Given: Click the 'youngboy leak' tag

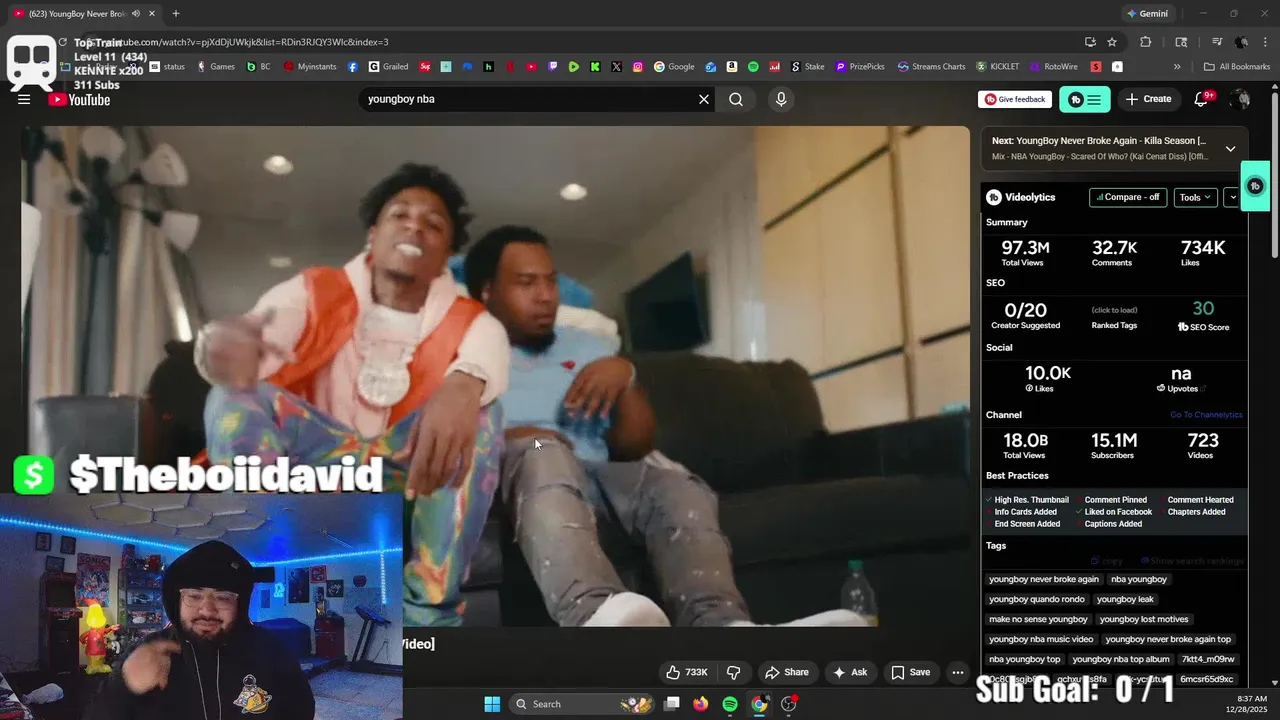Looking at the screenshot, I should [1125, 599].
